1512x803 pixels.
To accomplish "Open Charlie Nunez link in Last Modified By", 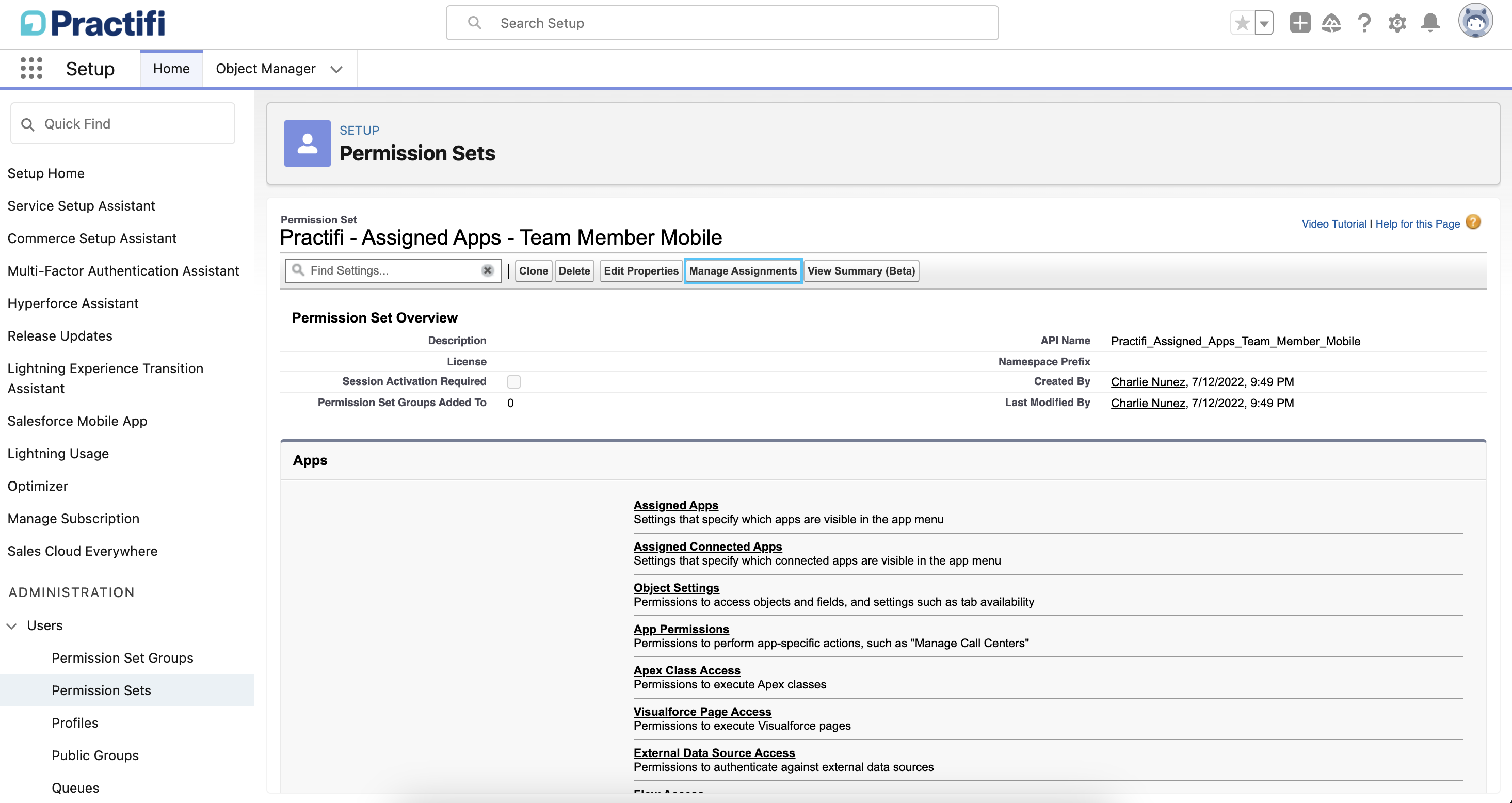I will [1148, 403].
